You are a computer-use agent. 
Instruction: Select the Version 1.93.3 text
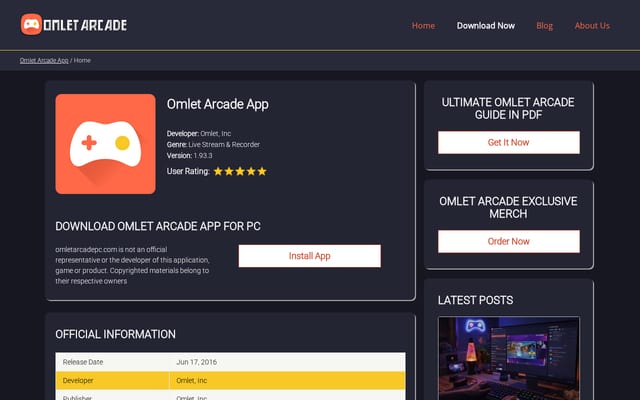pos(189,156)
